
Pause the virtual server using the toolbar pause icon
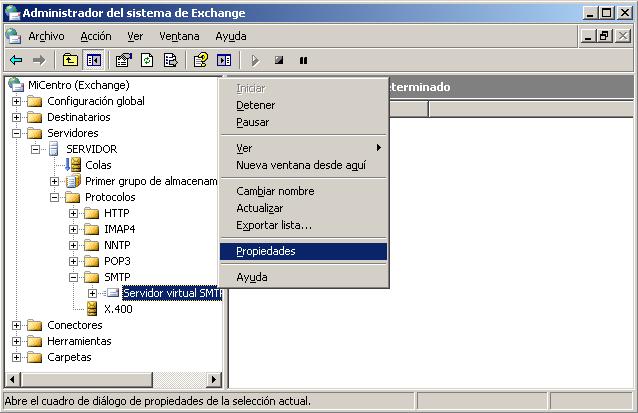[303, 60]
